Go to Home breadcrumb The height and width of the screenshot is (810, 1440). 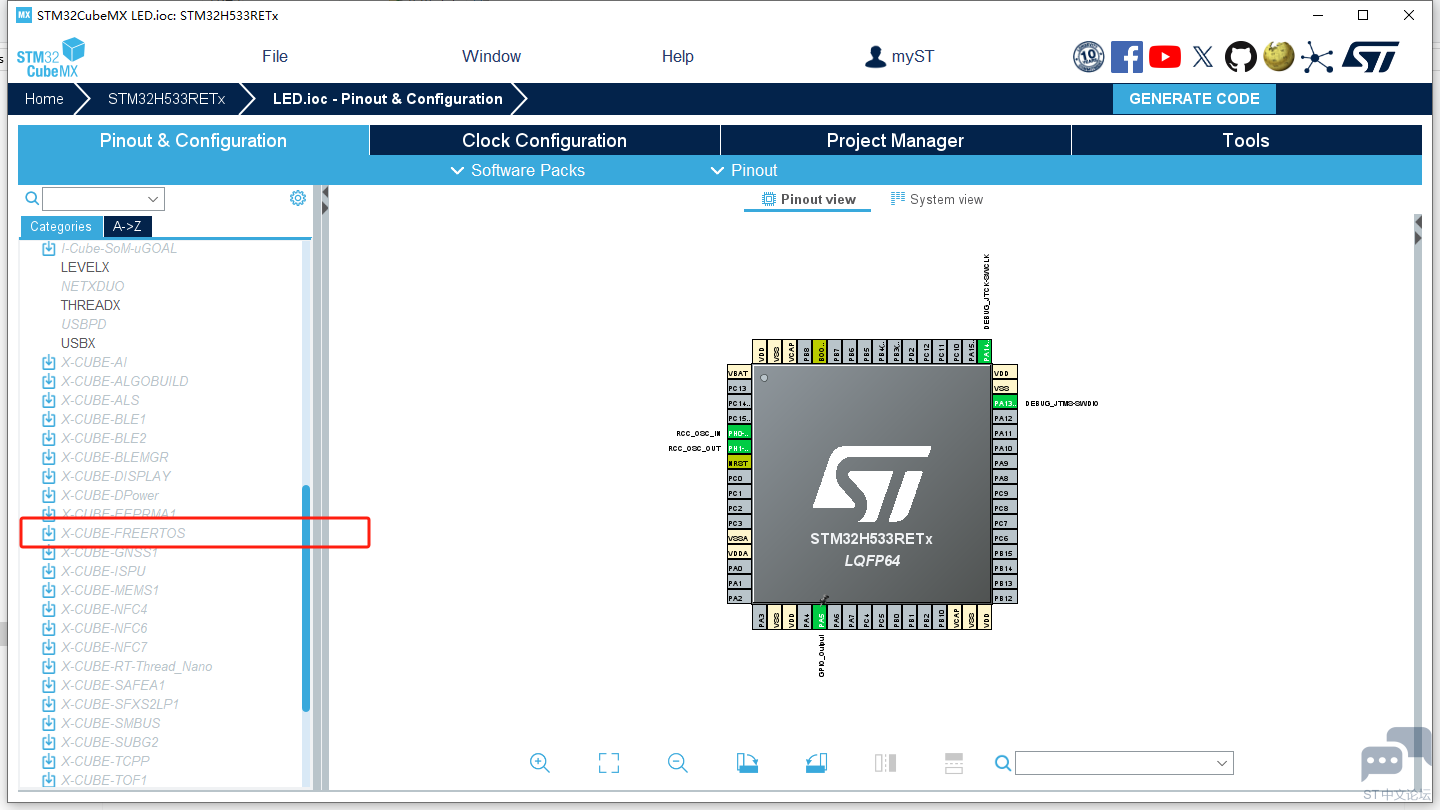click(x=44, y=99)
